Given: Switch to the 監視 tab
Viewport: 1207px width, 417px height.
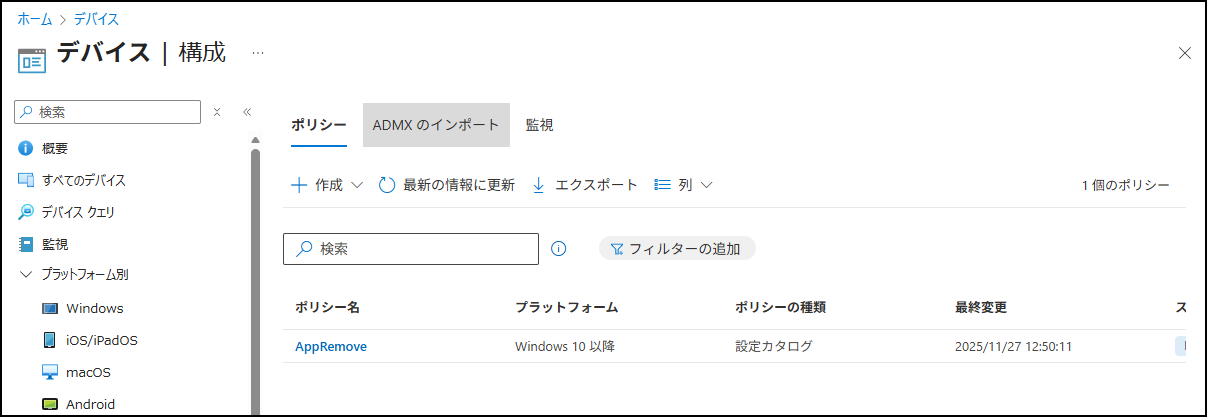Looking at the screenshot, I should pos(539,126).
